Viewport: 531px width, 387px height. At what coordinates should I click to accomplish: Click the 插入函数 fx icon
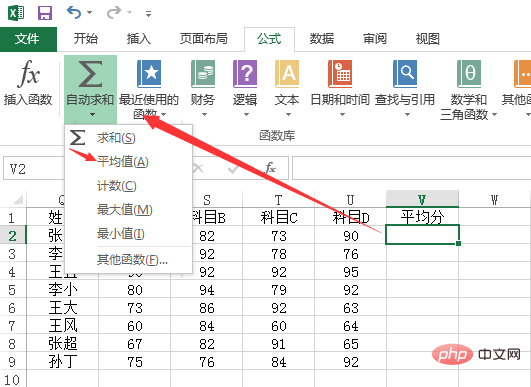coord(28,73)
